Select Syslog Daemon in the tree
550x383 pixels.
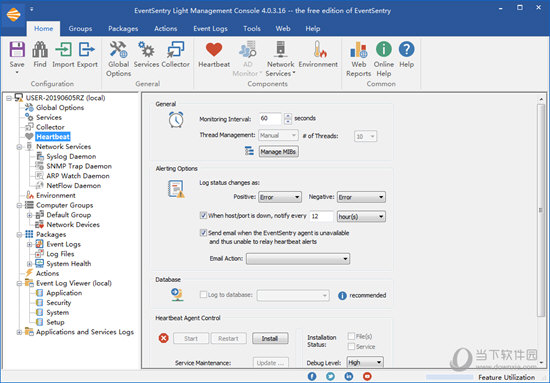71,156
